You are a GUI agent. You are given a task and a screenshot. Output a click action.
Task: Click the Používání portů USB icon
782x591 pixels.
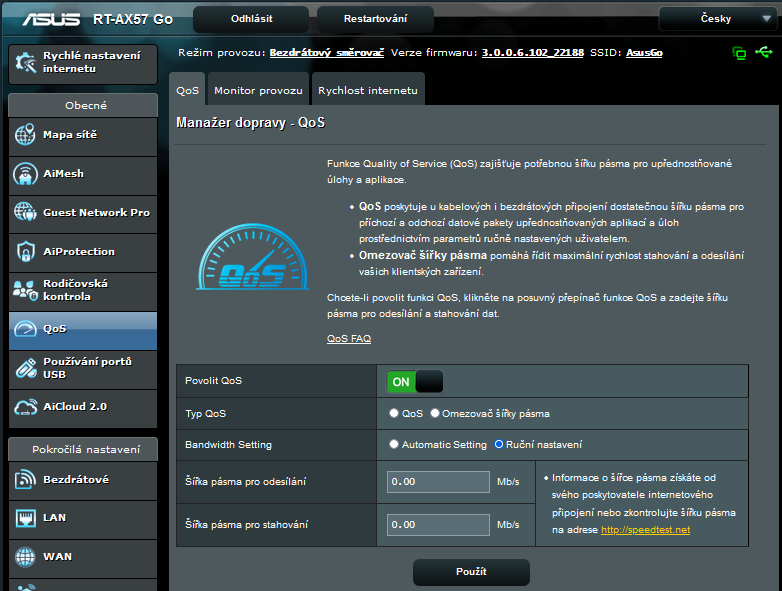[26, 368]
